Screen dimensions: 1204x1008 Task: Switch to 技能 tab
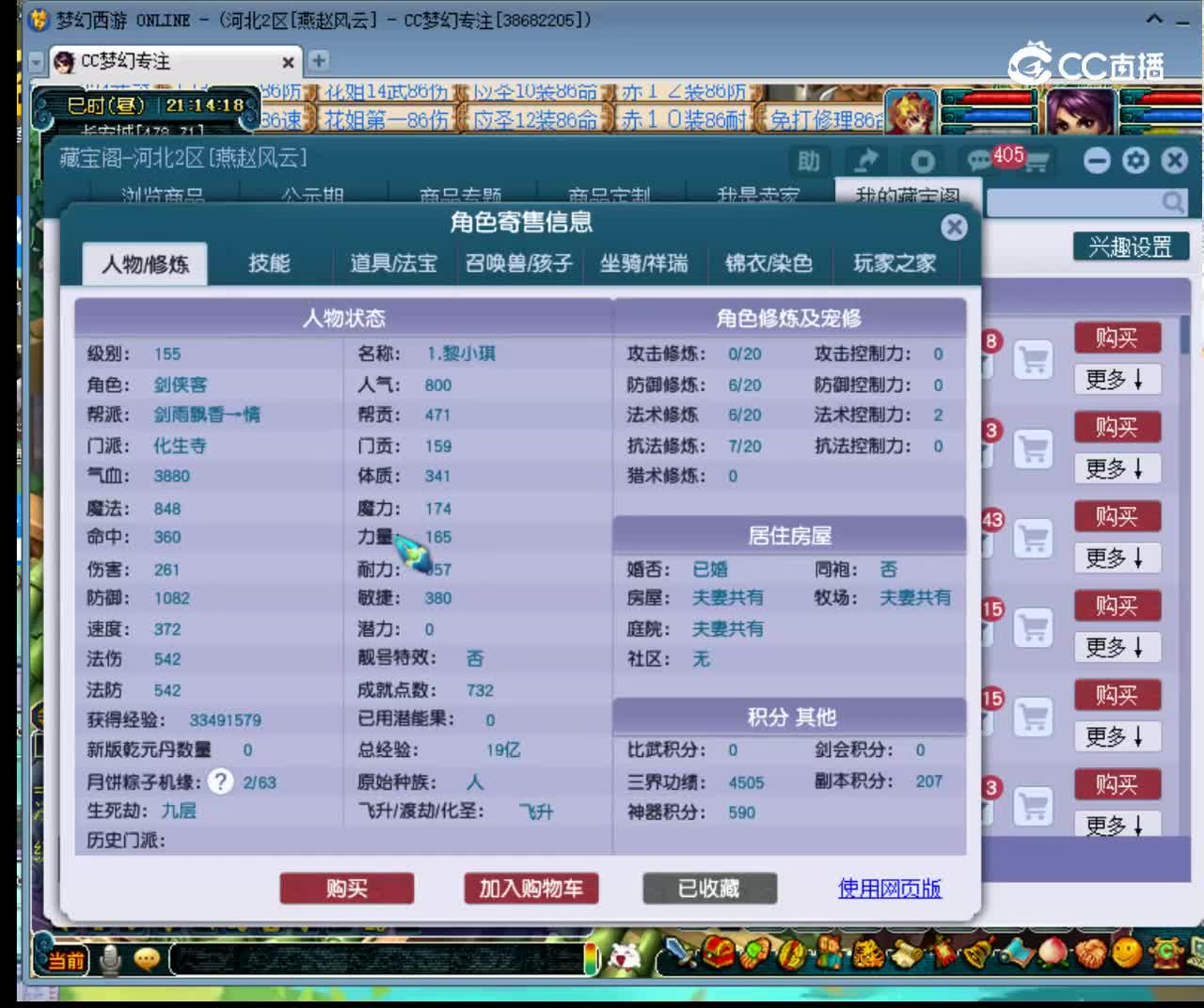click(x=269, y=263)
